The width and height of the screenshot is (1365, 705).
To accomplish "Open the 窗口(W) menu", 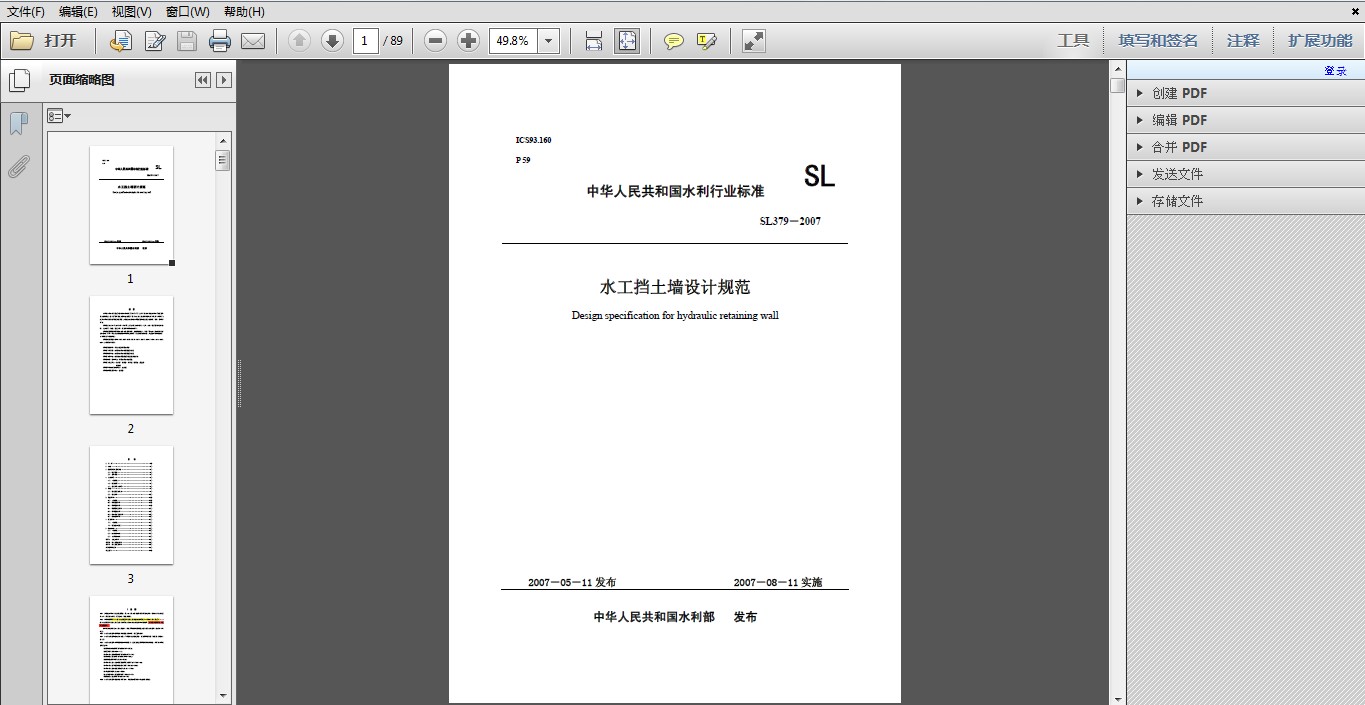I will point(188,11).
